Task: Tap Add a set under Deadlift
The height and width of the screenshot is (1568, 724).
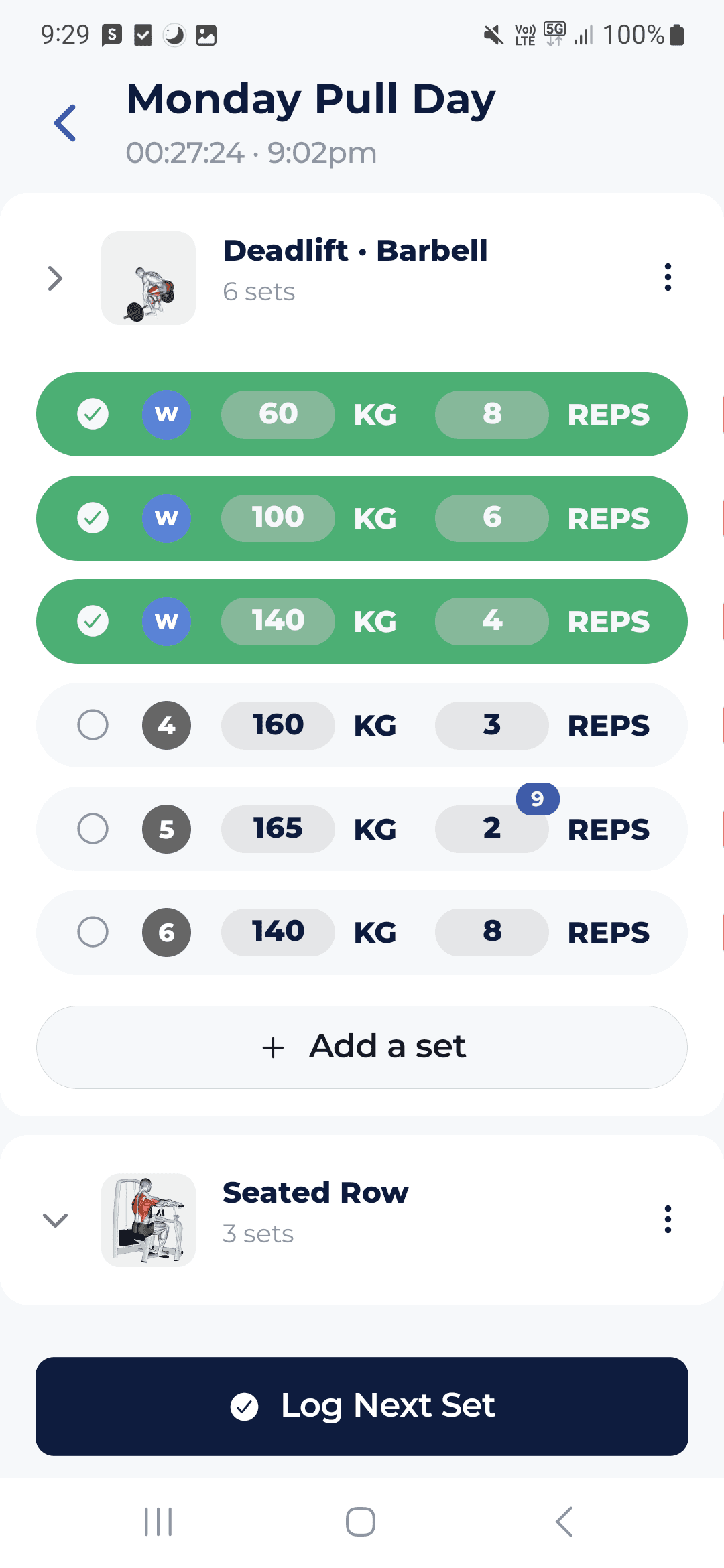Action: (362, 1045)
